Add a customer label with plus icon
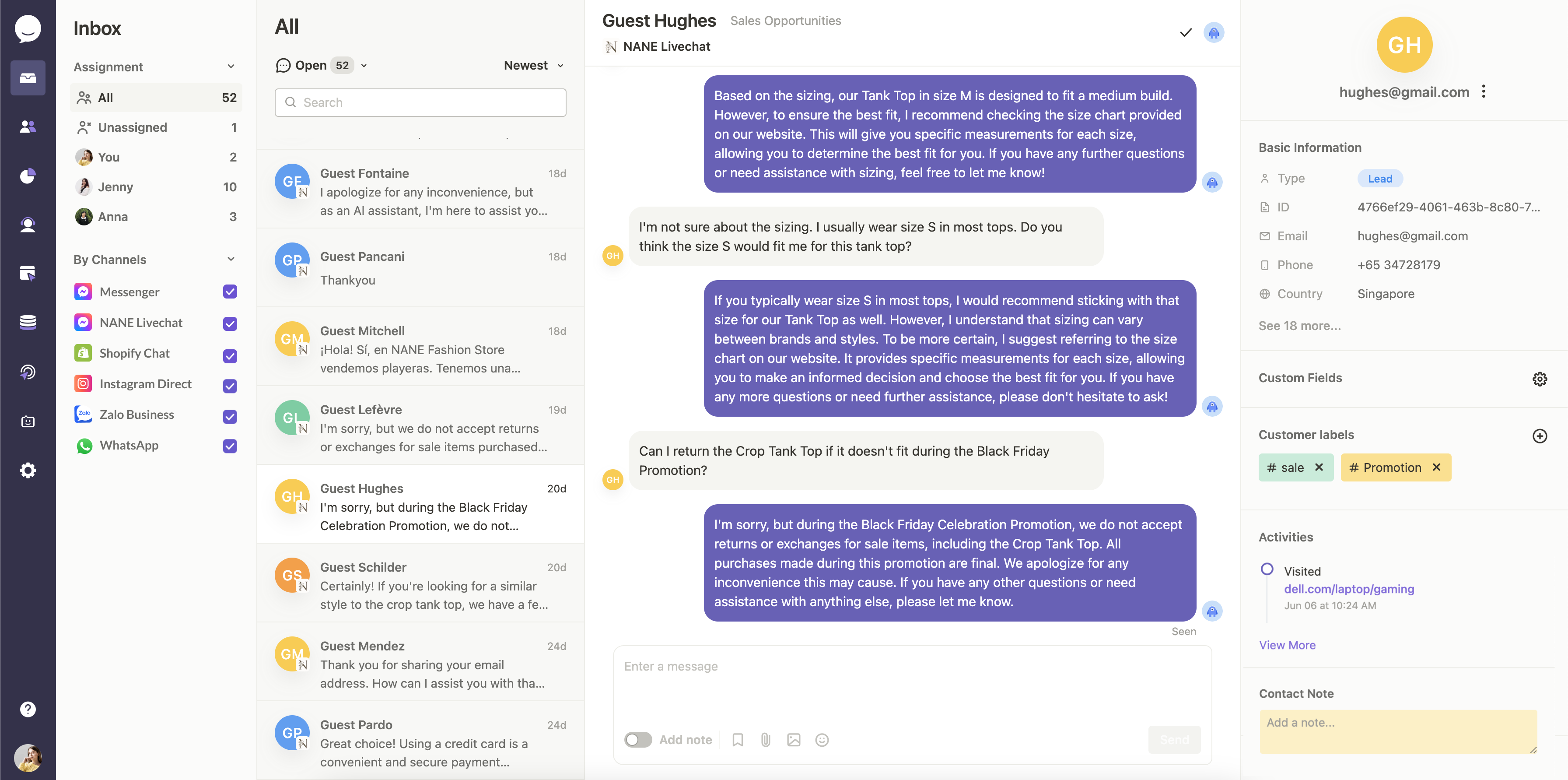This screenshot has height=780, width=1568. [x=1540, y=436]
